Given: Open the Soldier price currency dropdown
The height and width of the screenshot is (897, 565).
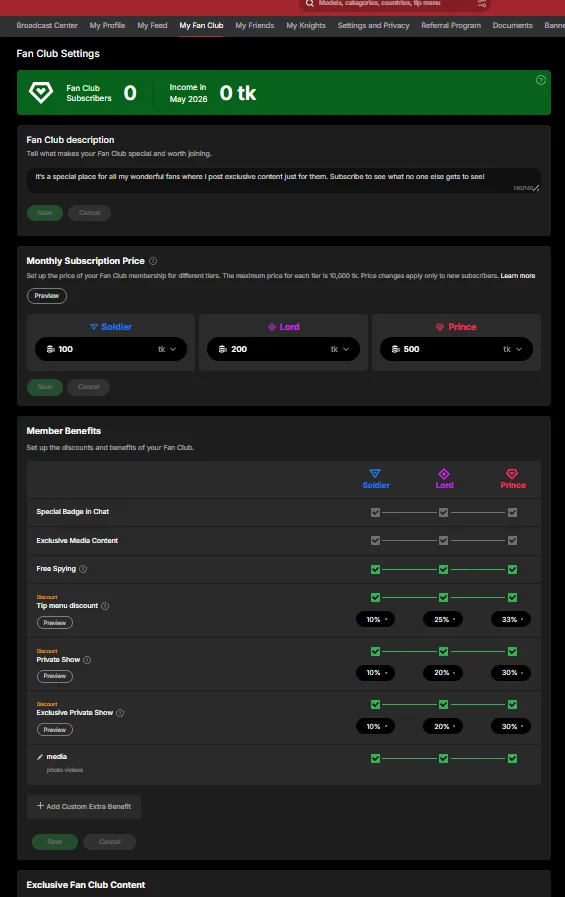Looking at the screenshot, I should pyautogui.click(x=168, y=349).
